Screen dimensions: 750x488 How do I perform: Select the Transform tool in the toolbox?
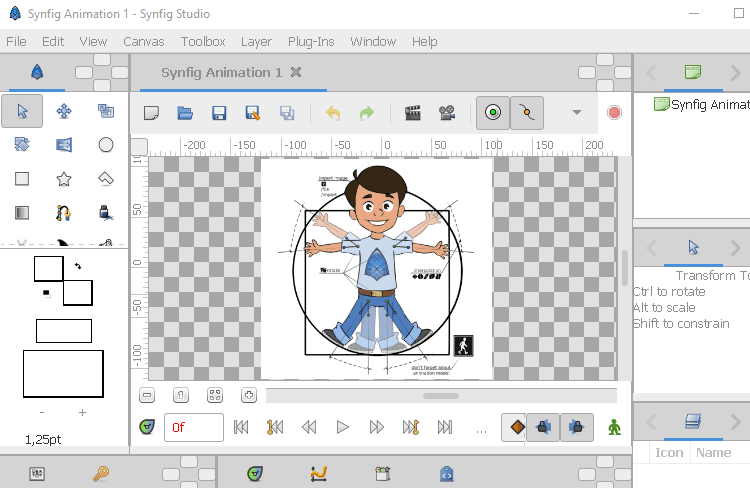click(x=22, y=112)
